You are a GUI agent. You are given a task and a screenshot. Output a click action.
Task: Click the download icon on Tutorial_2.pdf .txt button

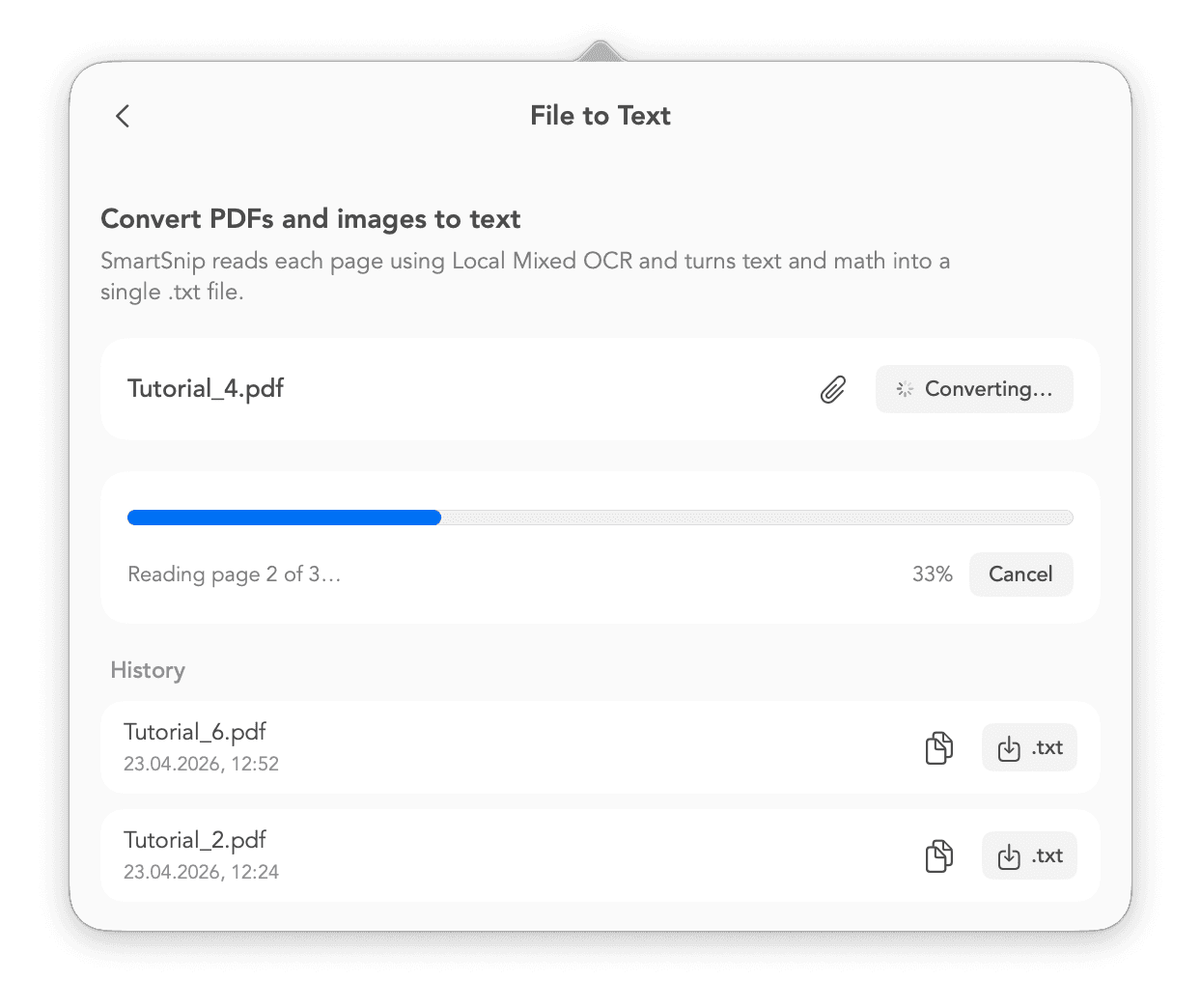[x=1009, y=855]
